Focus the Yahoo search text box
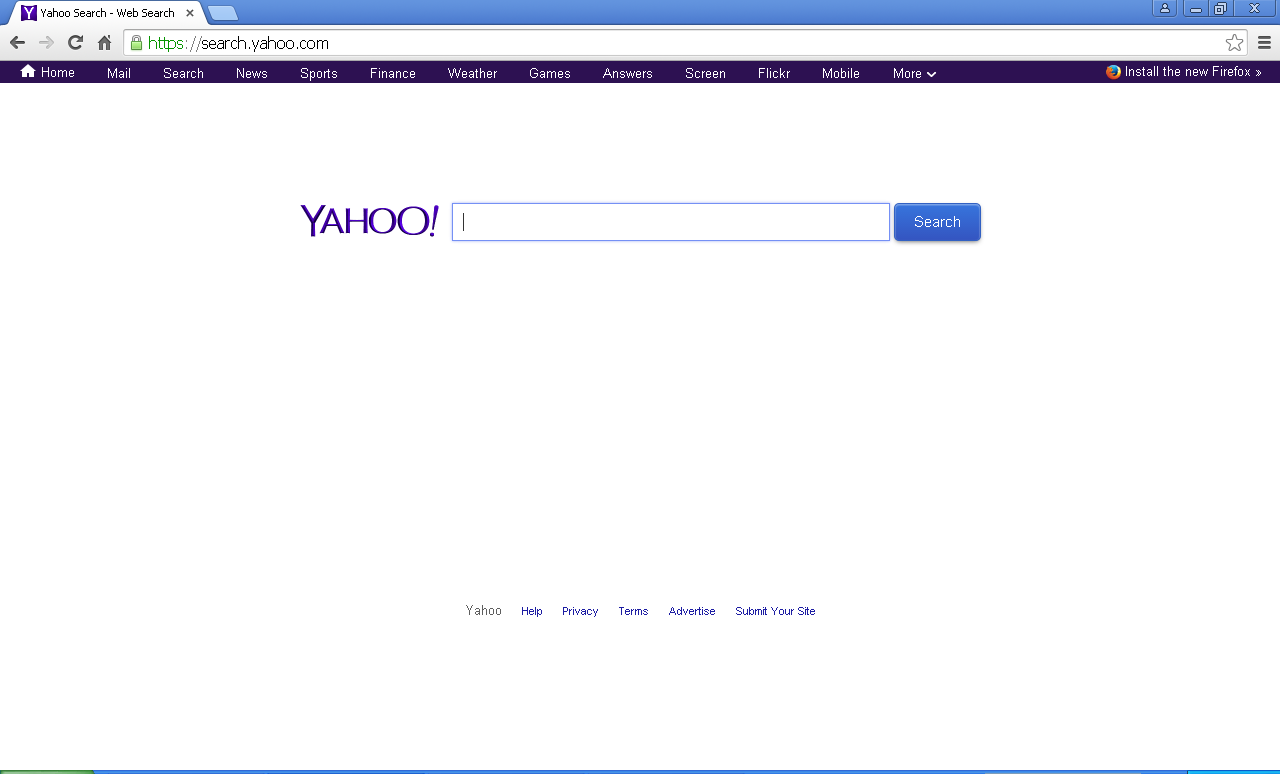 [x=671, y=222]
